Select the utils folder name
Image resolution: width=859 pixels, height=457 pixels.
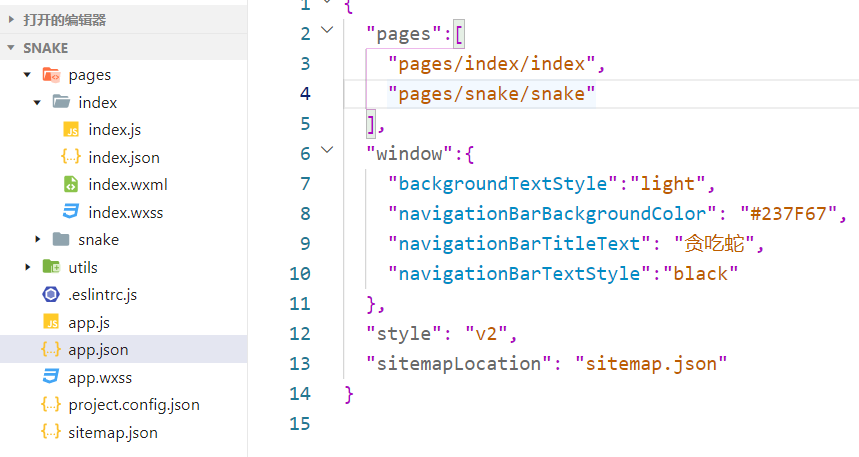point(83,267)
